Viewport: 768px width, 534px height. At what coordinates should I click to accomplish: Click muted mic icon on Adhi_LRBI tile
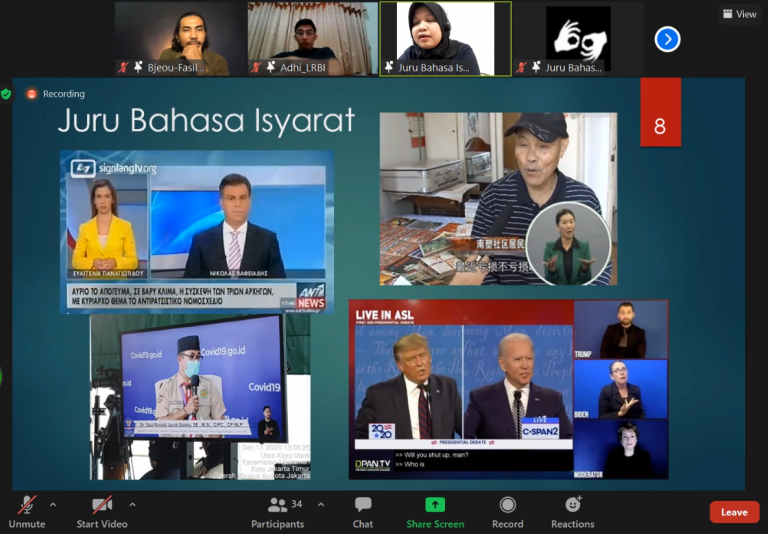[255, 67]
